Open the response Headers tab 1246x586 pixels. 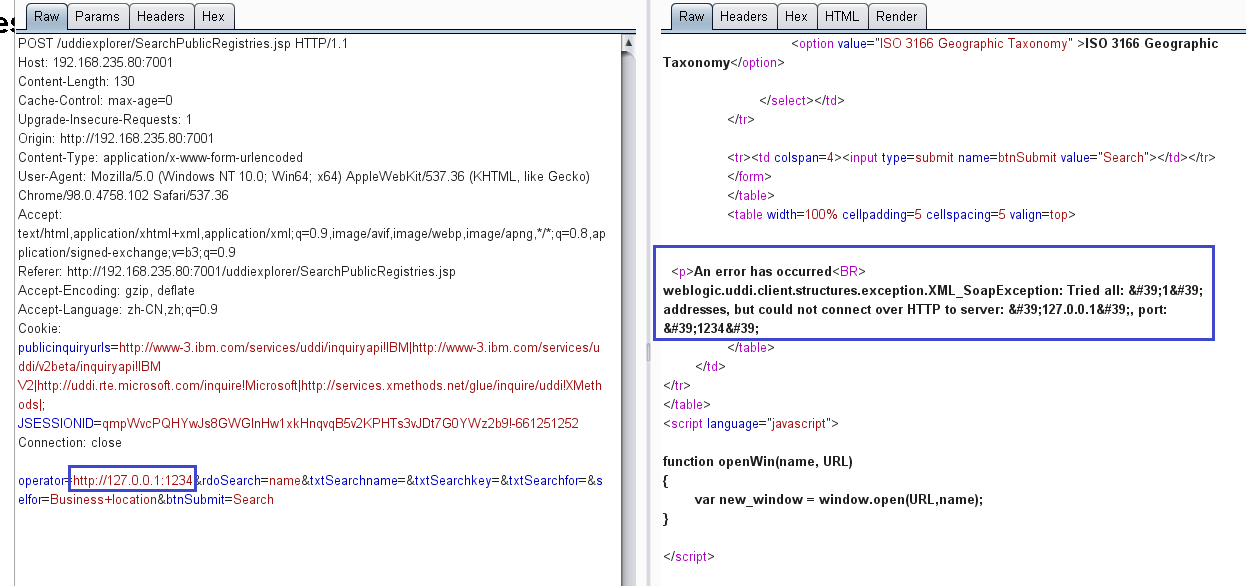coord(744,16)
